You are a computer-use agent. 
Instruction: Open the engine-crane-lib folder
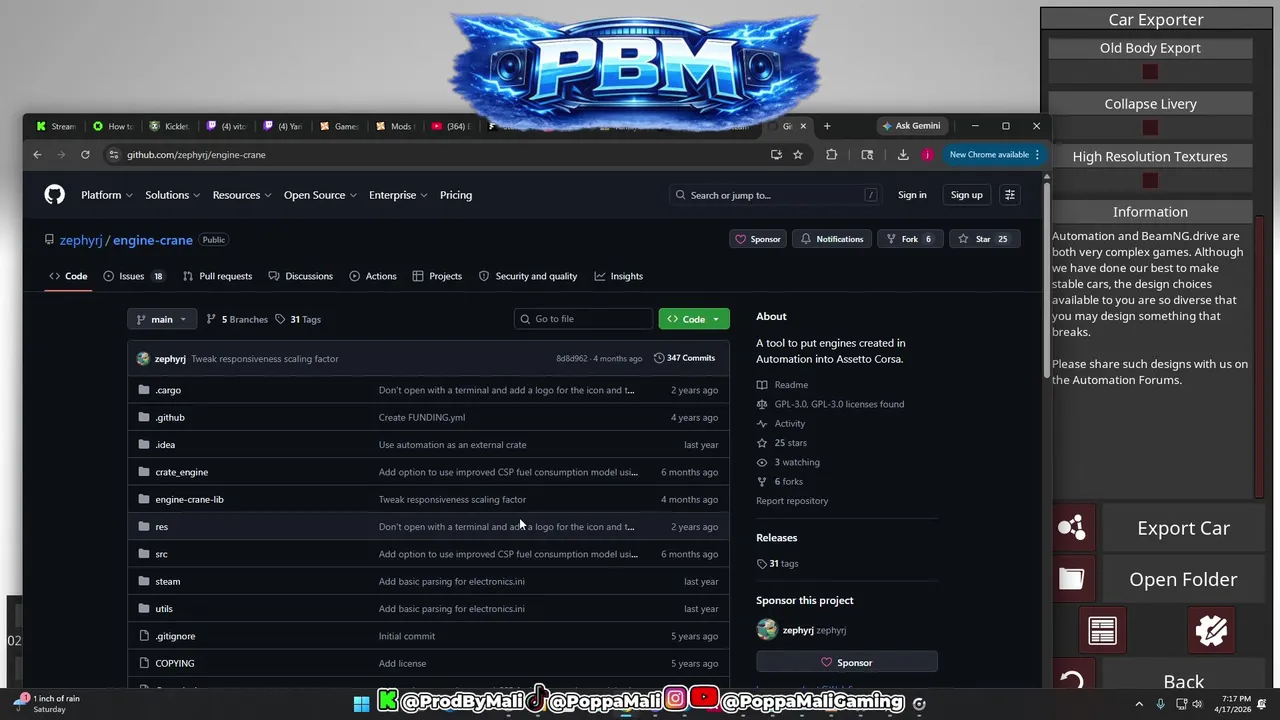pyautogui.click(x=189, y=499)
